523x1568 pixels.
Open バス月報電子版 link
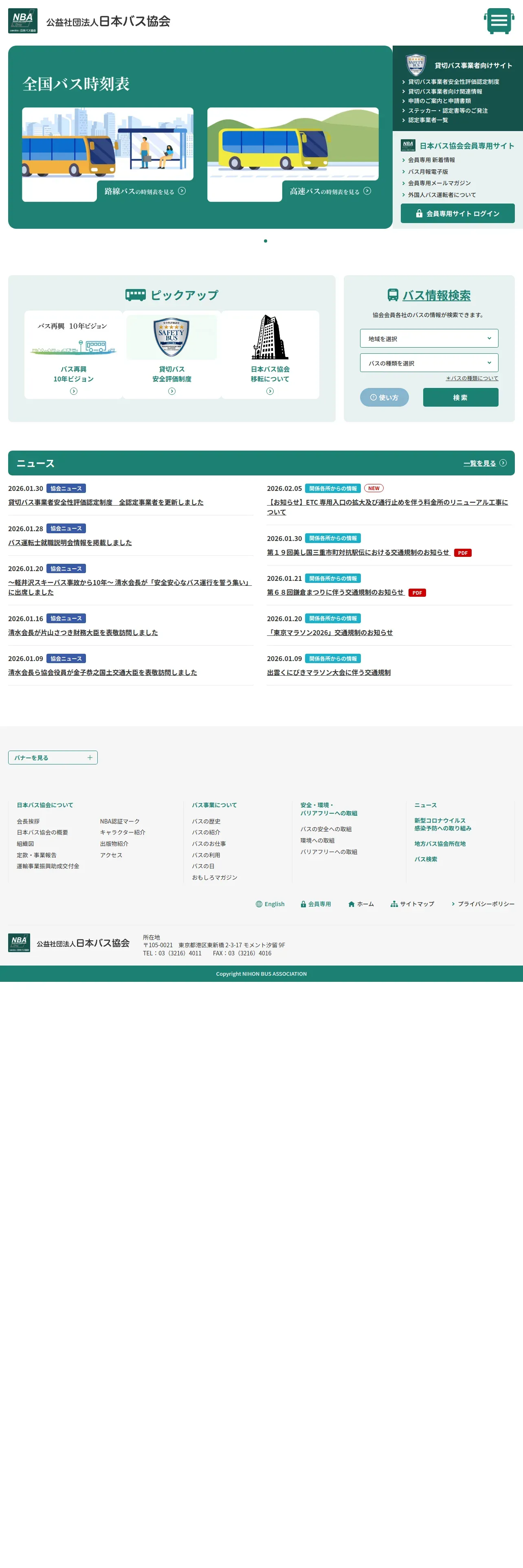click(x=427, y=172)
